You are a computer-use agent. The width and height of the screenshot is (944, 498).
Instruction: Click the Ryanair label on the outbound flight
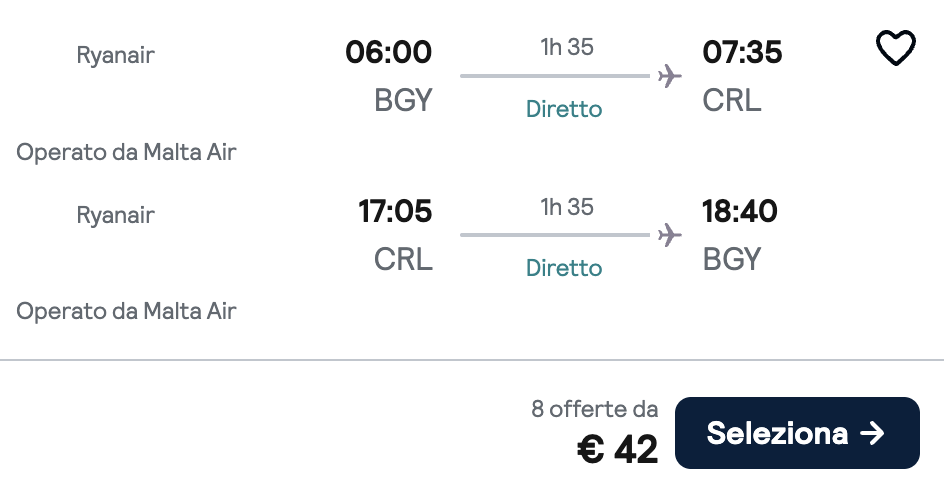click(x=116, y=55)
